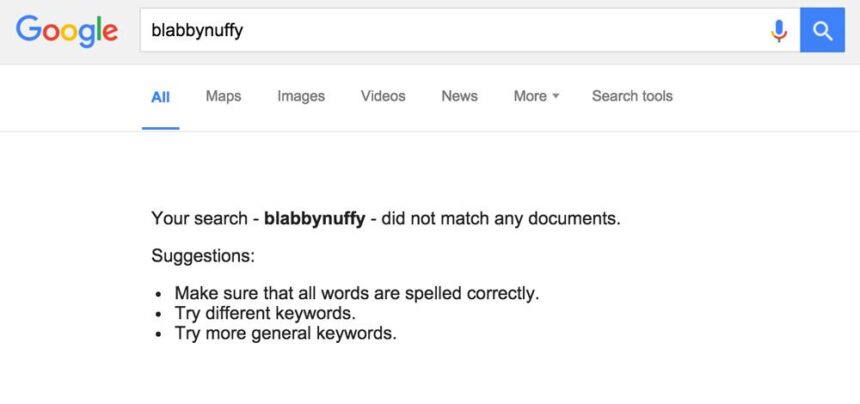Click the small arrow beside More
Image resolution: width=860 pixels, height=404 pixels.
(x=556, y=96)
